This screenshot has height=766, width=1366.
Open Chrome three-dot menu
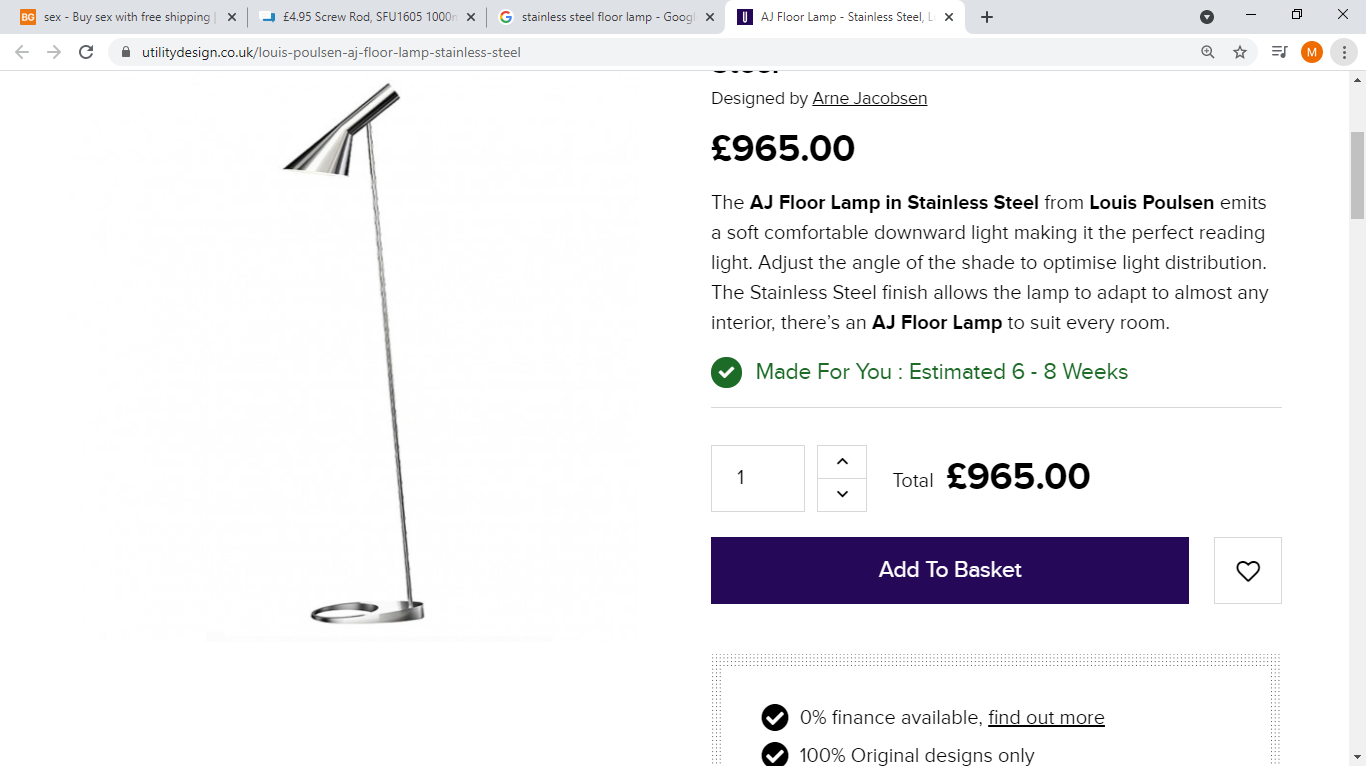click(1344, 52)
